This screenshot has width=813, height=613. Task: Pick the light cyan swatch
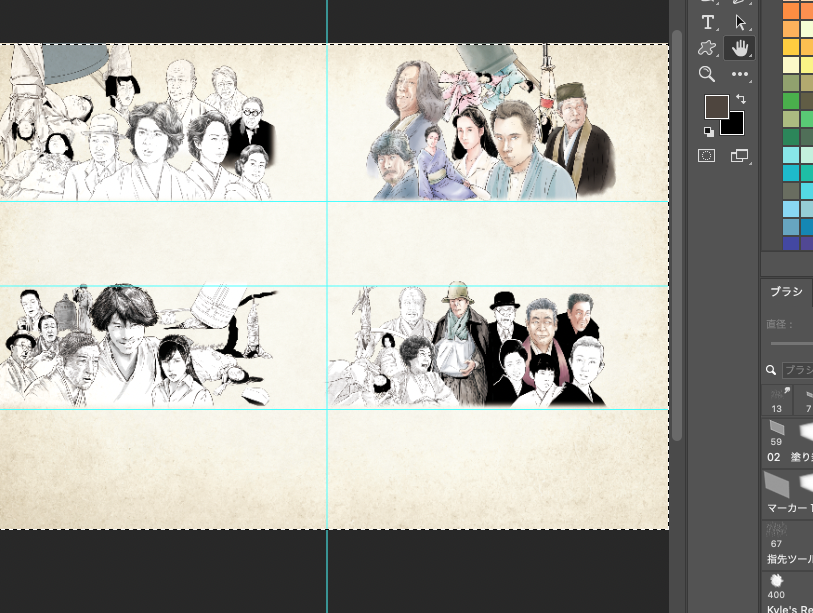[791, 155]
